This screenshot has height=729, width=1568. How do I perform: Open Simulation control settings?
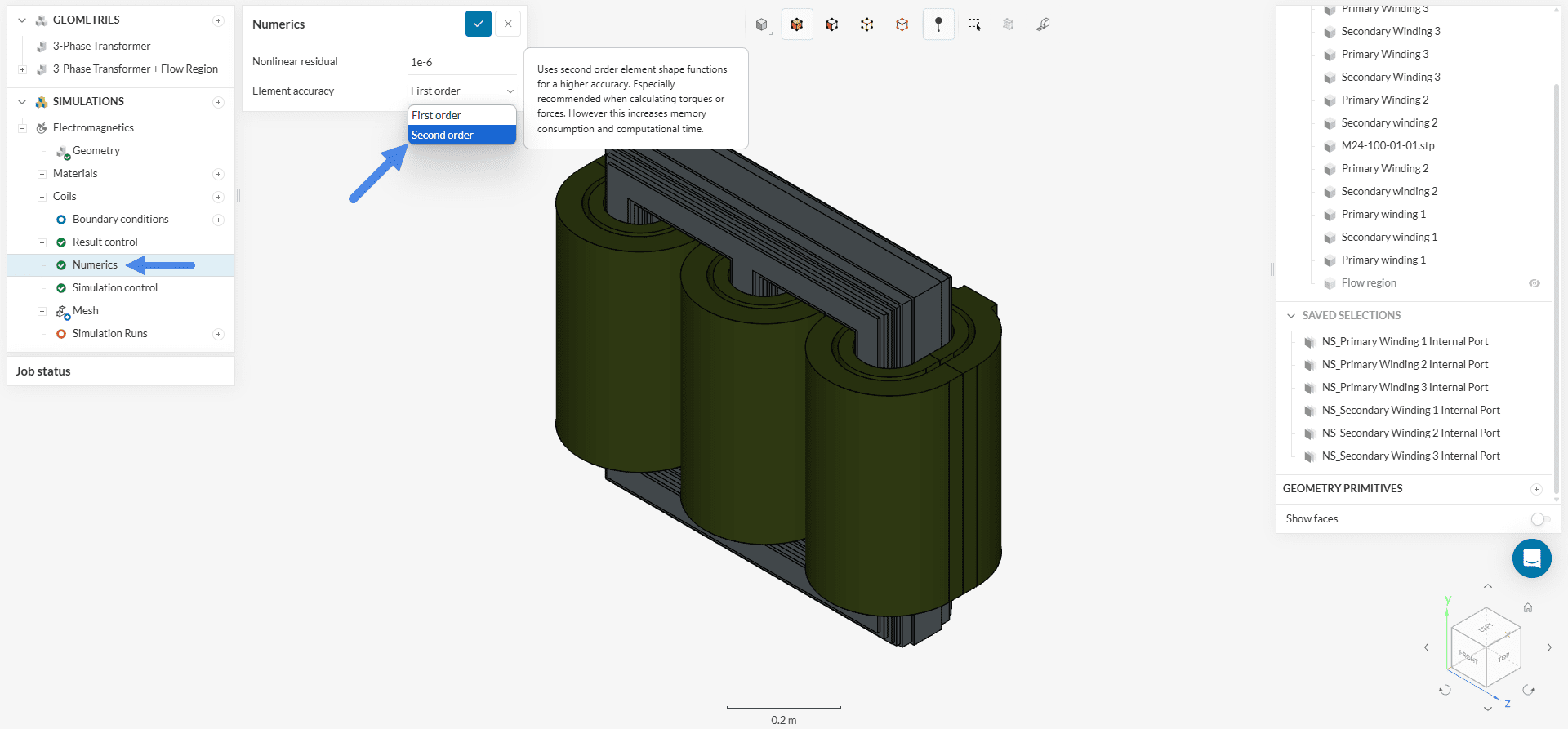tap(114, 288)
